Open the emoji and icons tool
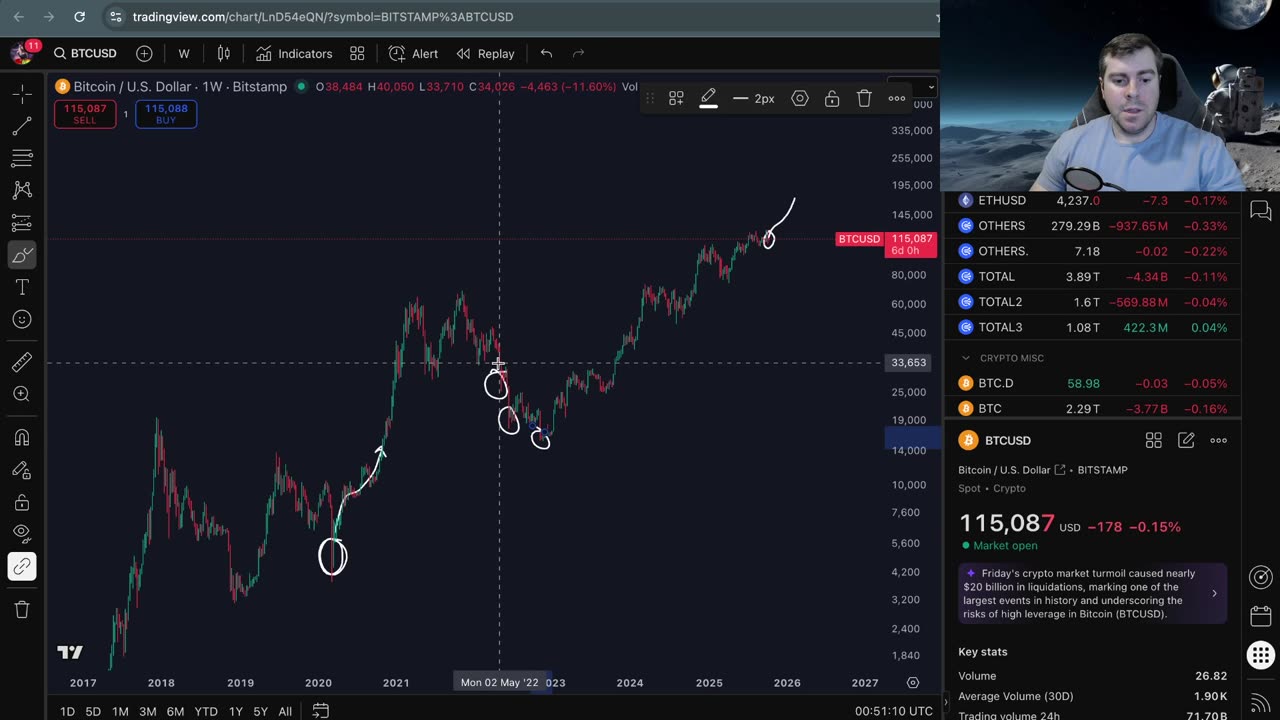Viewport: 1280px width, 720px height. 22,319
